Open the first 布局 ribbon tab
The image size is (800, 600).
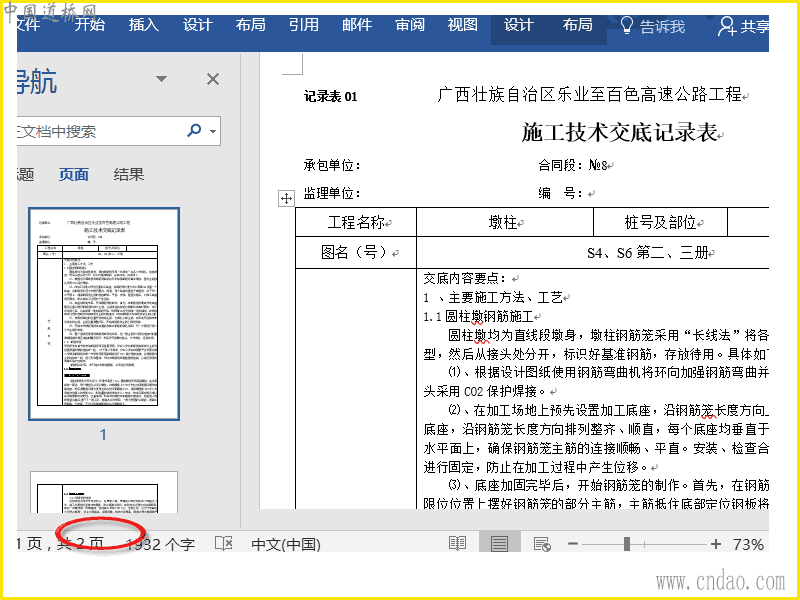pyautogui.click(x=251, y=25)
